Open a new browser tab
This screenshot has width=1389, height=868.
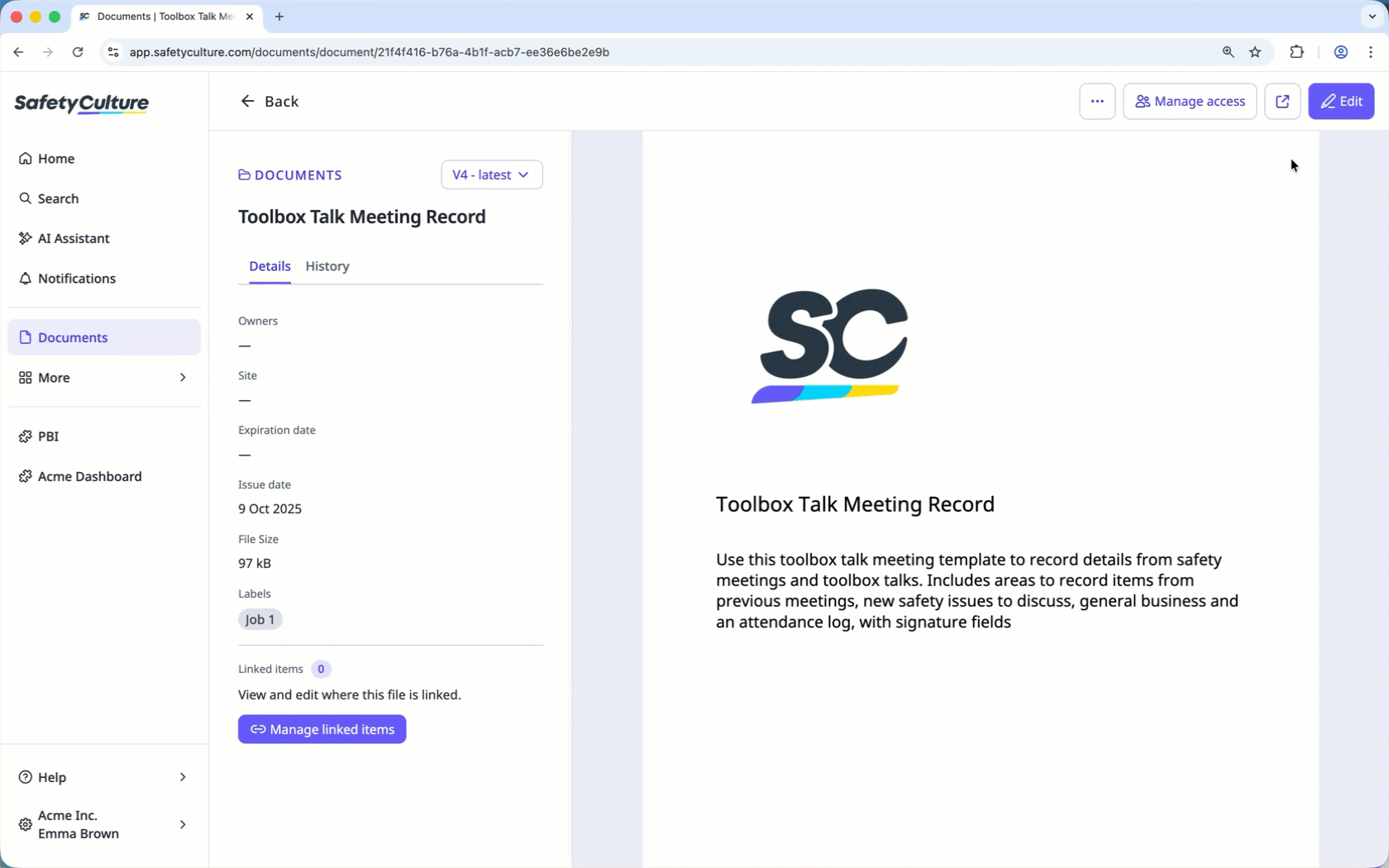coord(279,17)
